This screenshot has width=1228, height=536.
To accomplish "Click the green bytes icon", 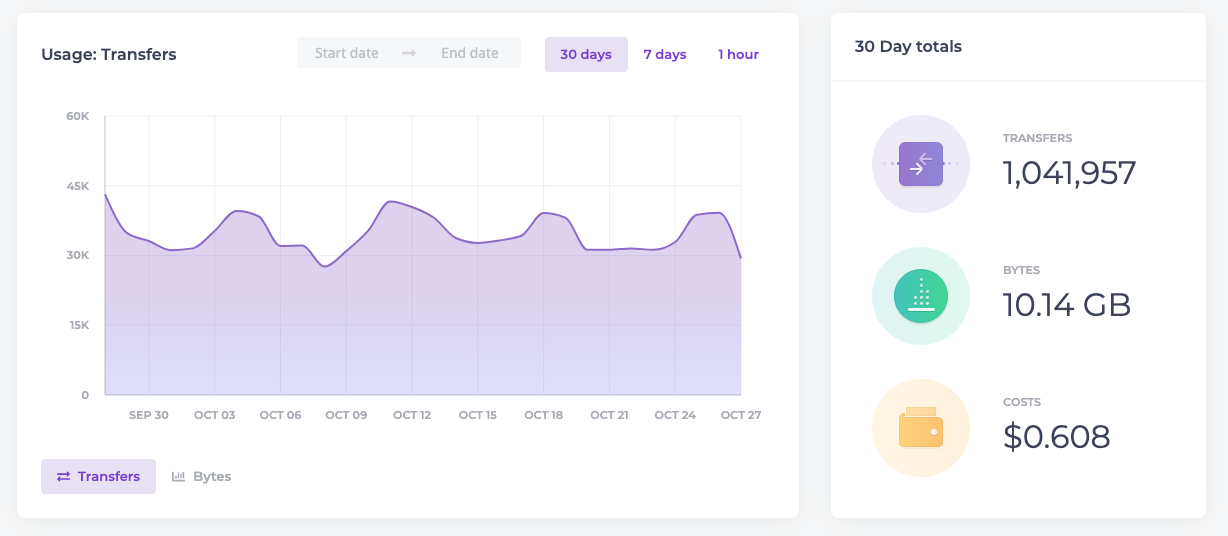I will [921, 296].
